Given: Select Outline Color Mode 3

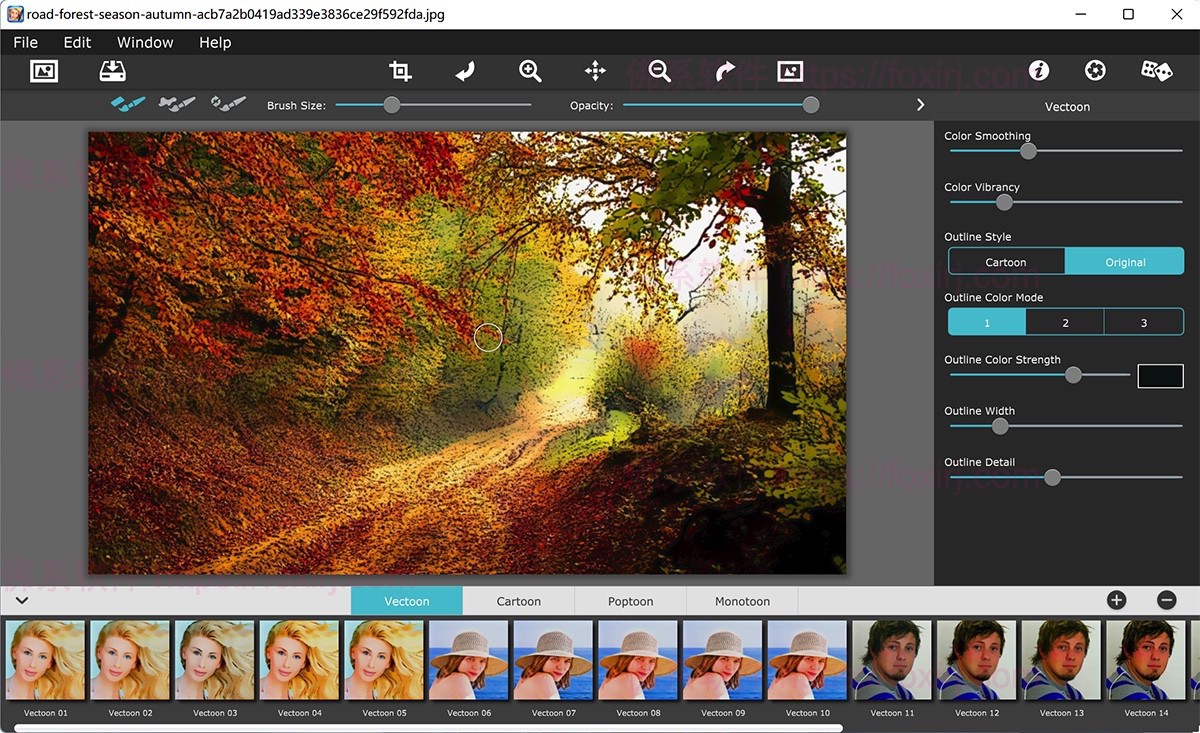Looking at the screenshot, I should click(1143, 321).
